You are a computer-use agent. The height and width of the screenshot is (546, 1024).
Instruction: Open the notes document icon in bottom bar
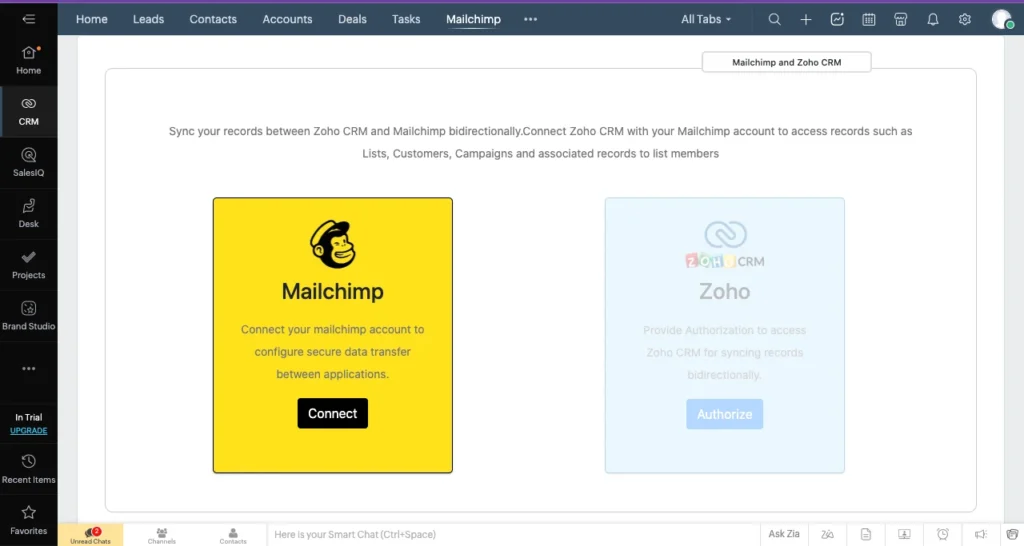[x=865, y=534]
